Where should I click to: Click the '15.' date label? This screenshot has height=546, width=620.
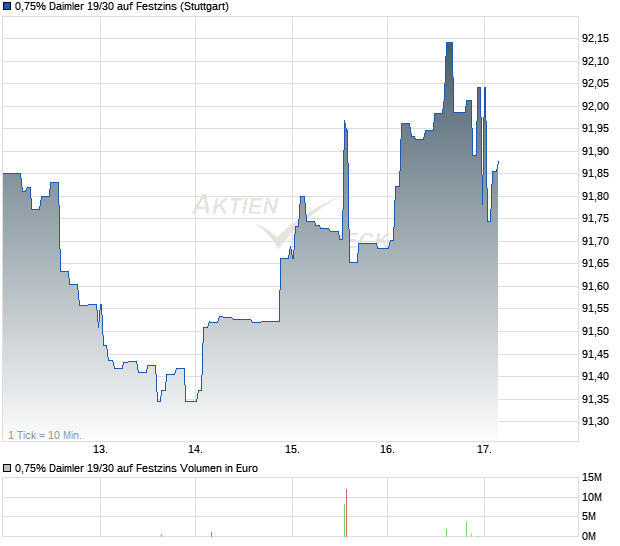click(x=293, y=450)
